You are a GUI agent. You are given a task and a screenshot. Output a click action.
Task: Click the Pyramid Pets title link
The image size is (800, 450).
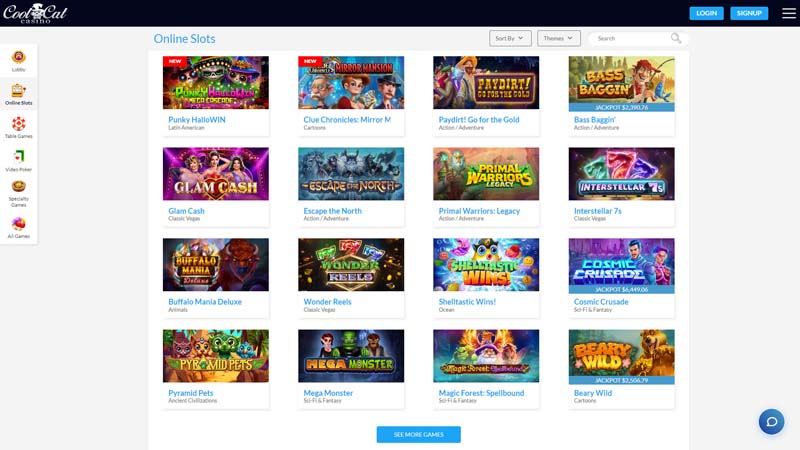tap(191, 393)
